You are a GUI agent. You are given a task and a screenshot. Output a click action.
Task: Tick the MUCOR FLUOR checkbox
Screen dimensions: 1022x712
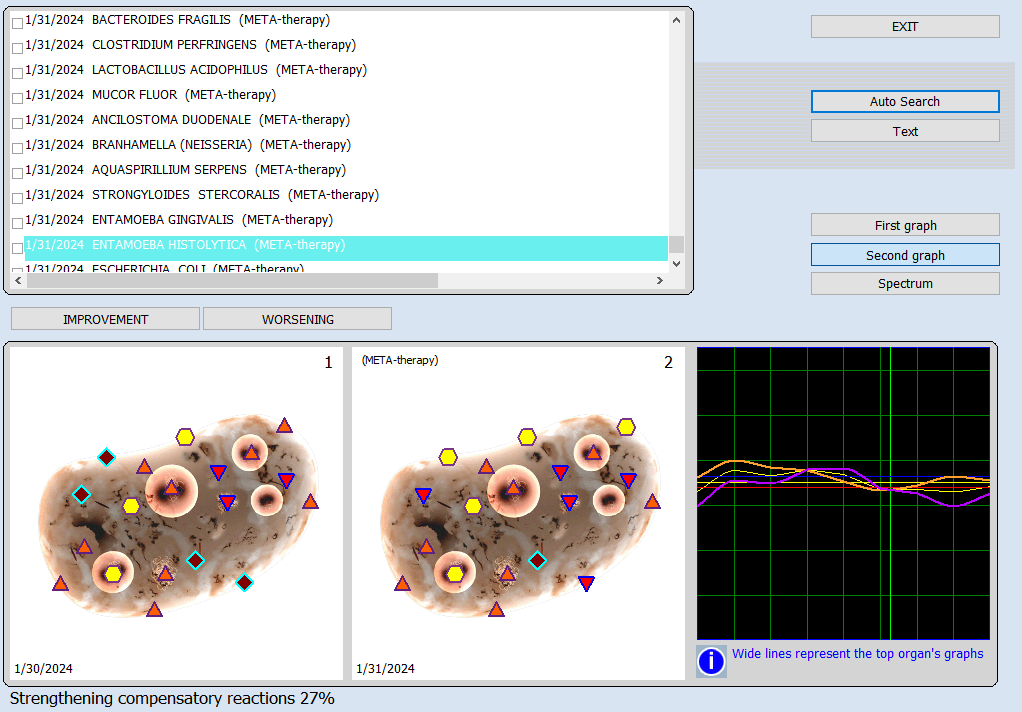(17, 97)
